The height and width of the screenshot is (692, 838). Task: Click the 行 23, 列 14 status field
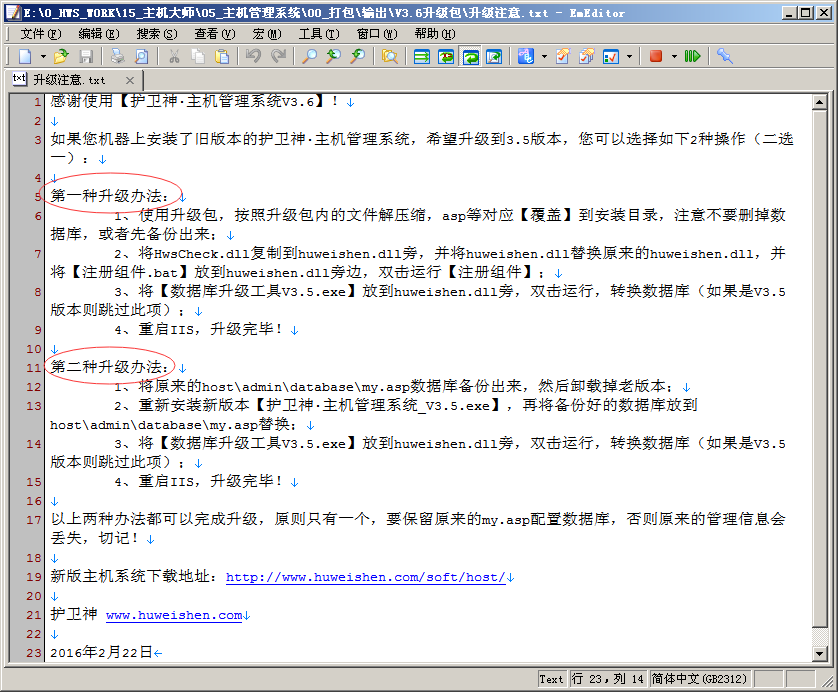607,679
